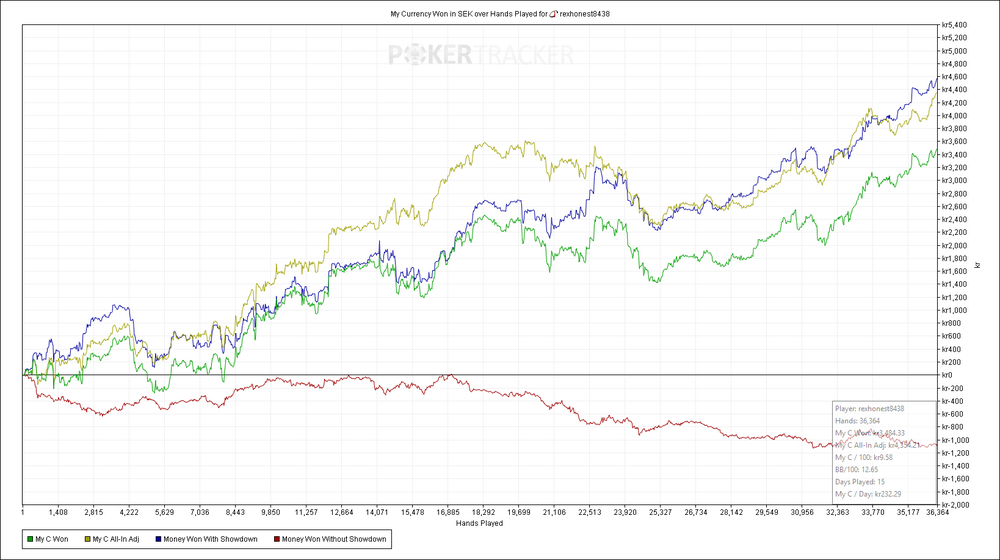Click the Player: rexhonest8438 line in stats box
The width and height of the screenshot is (1000, 560).
(869, 409)
